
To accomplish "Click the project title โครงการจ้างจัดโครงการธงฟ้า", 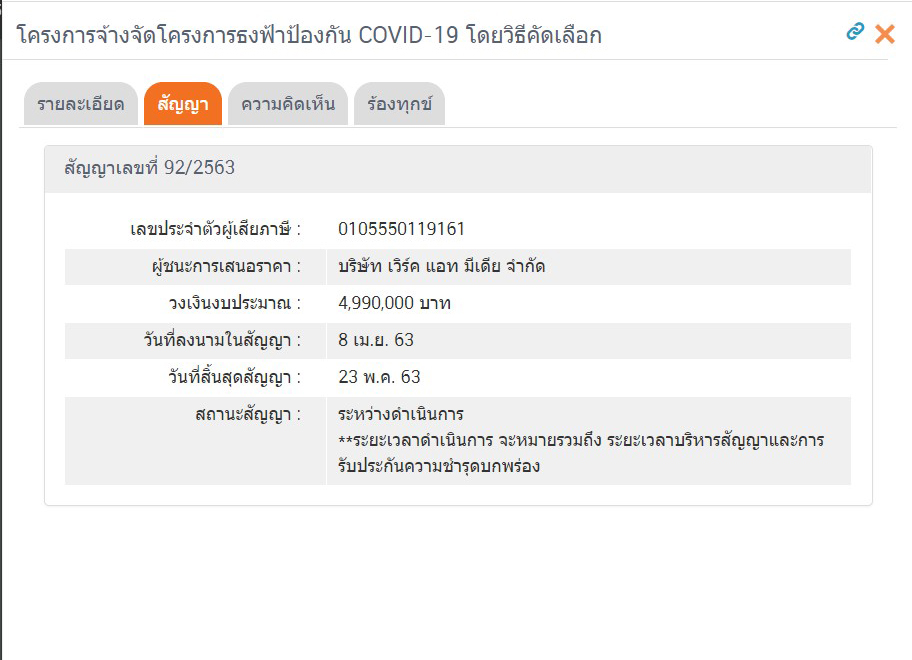I will (x=309, y=36).
